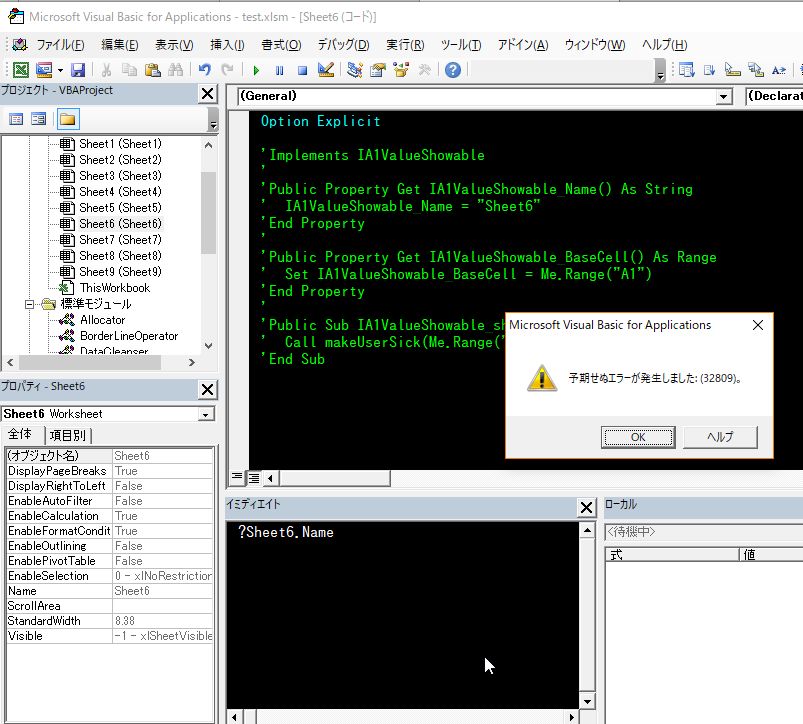Click the Visible property value field
Viewport: 803px width, 724px height.
(162, 636)
